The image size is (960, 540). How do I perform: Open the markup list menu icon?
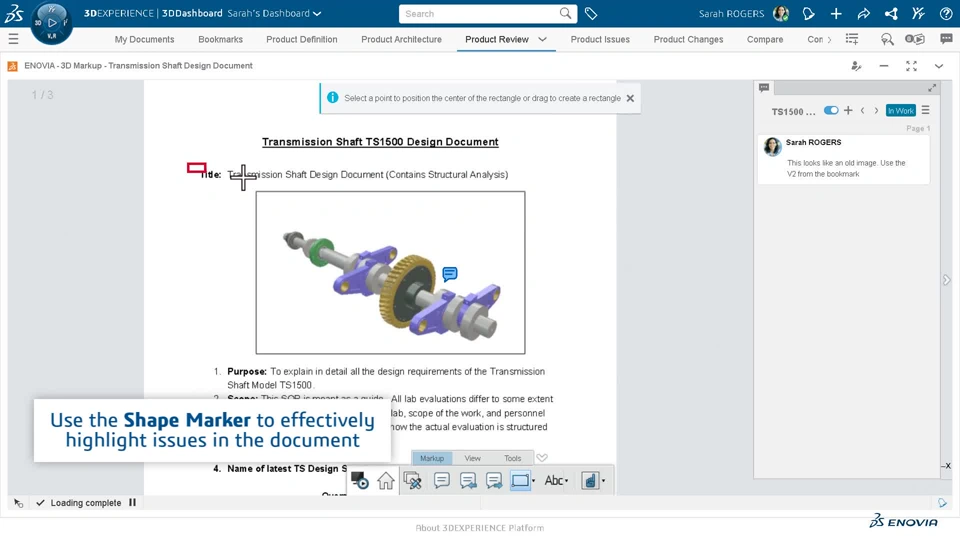pyautogui.click(x=925, y=110)
